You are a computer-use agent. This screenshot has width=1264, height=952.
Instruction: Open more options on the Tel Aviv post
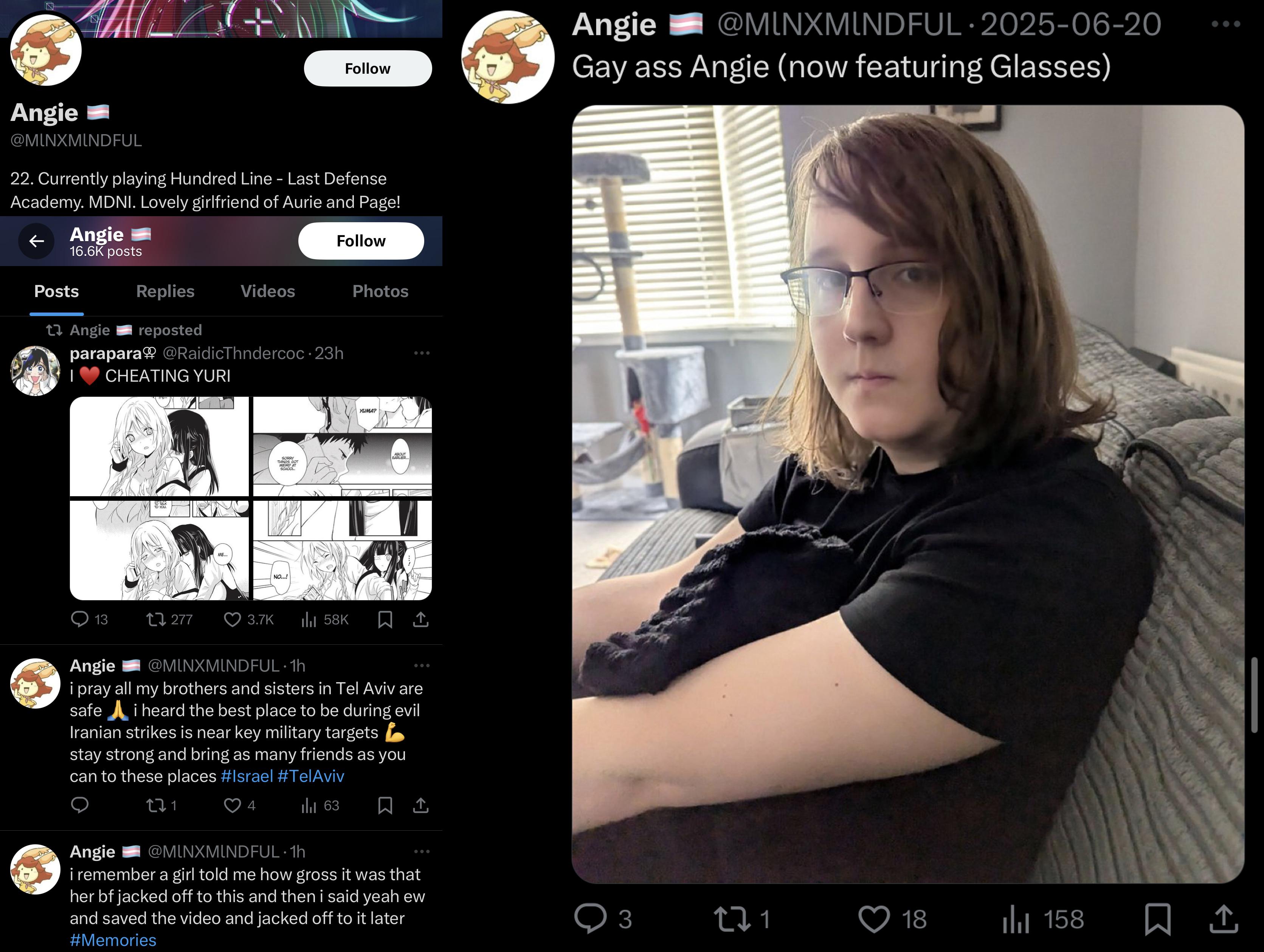422,665
